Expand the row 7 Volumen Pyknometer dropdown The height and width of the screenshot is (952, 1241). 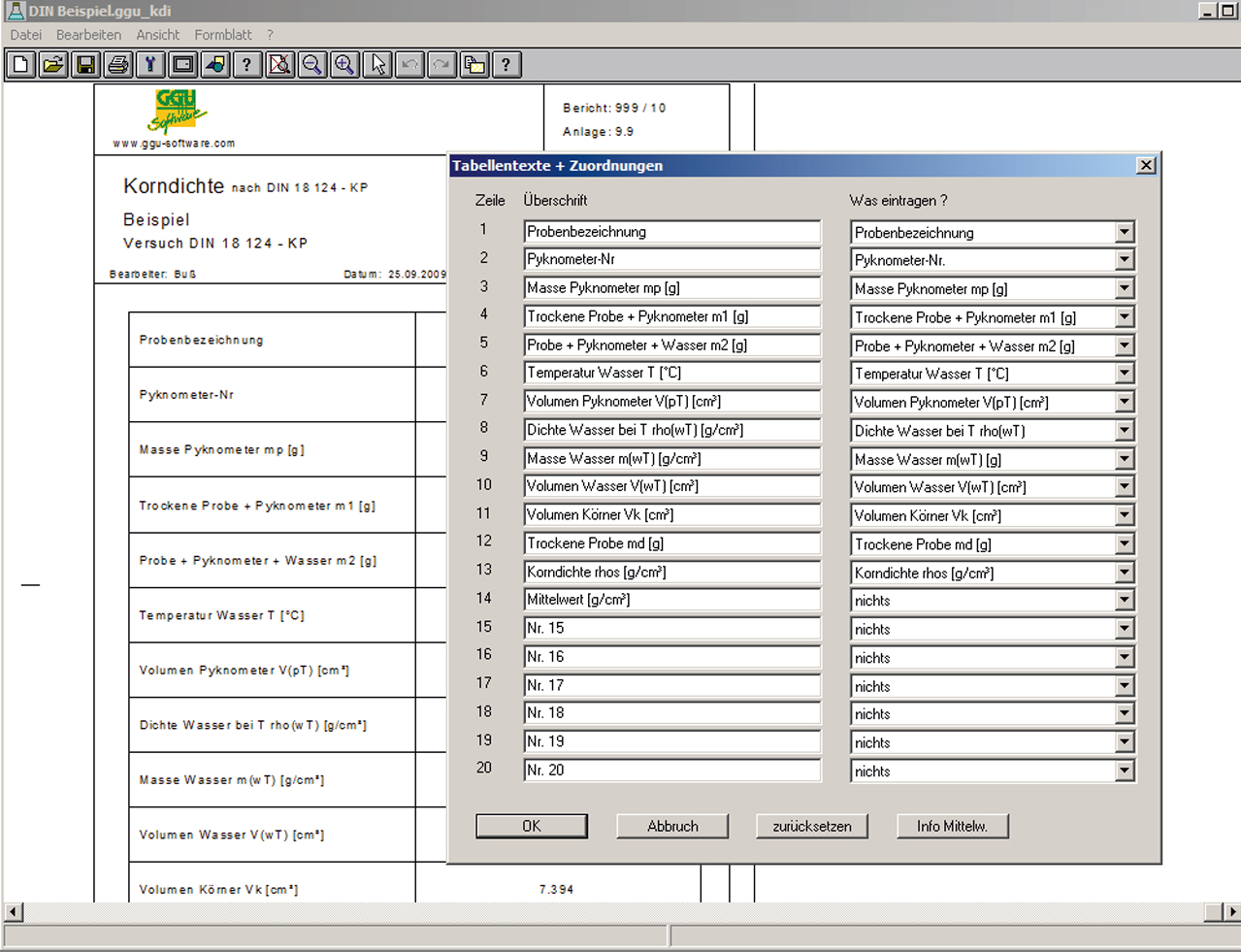(x=1125, y=403)
